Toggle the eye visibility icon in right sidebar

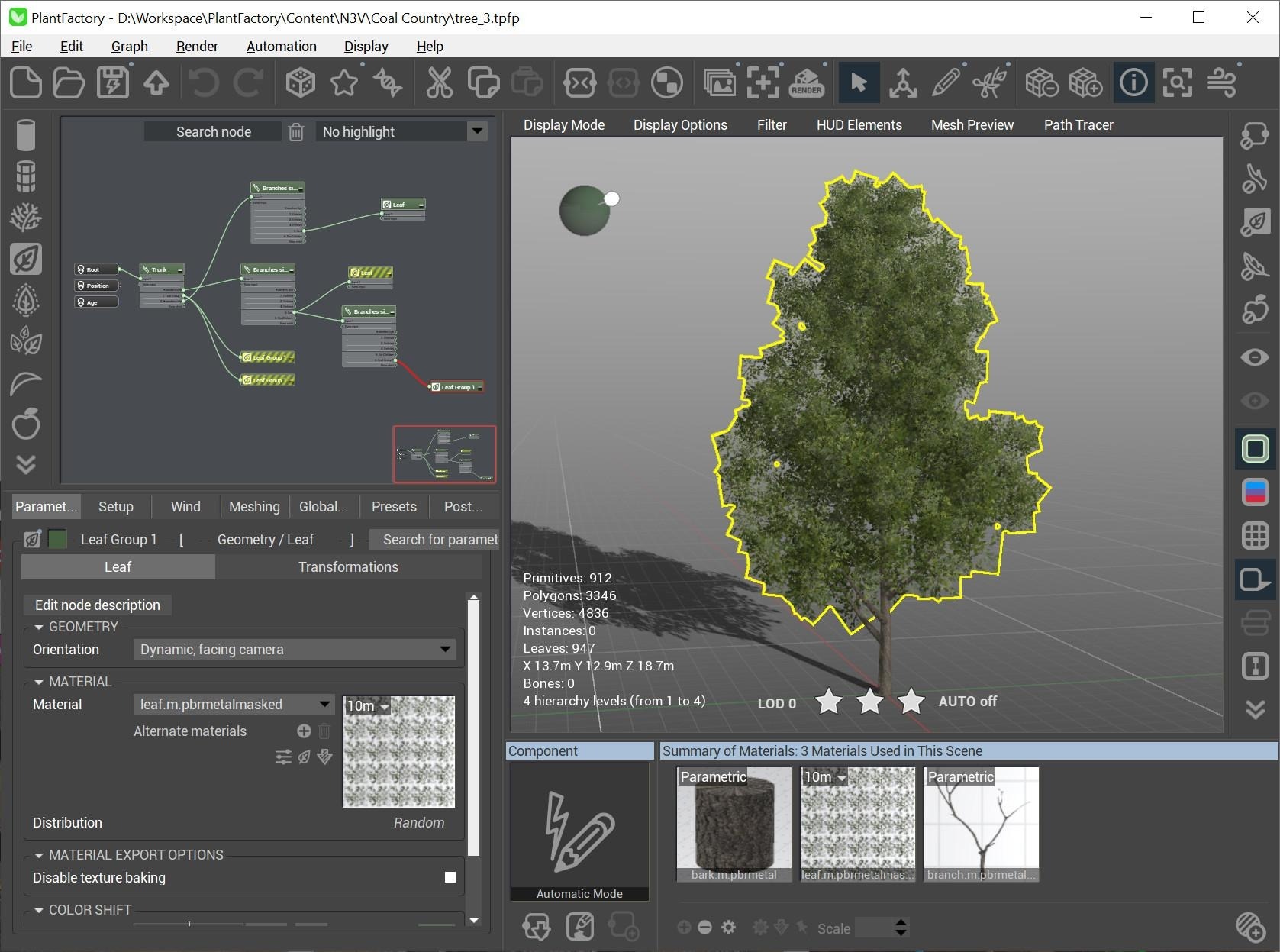pos(1256,357)
